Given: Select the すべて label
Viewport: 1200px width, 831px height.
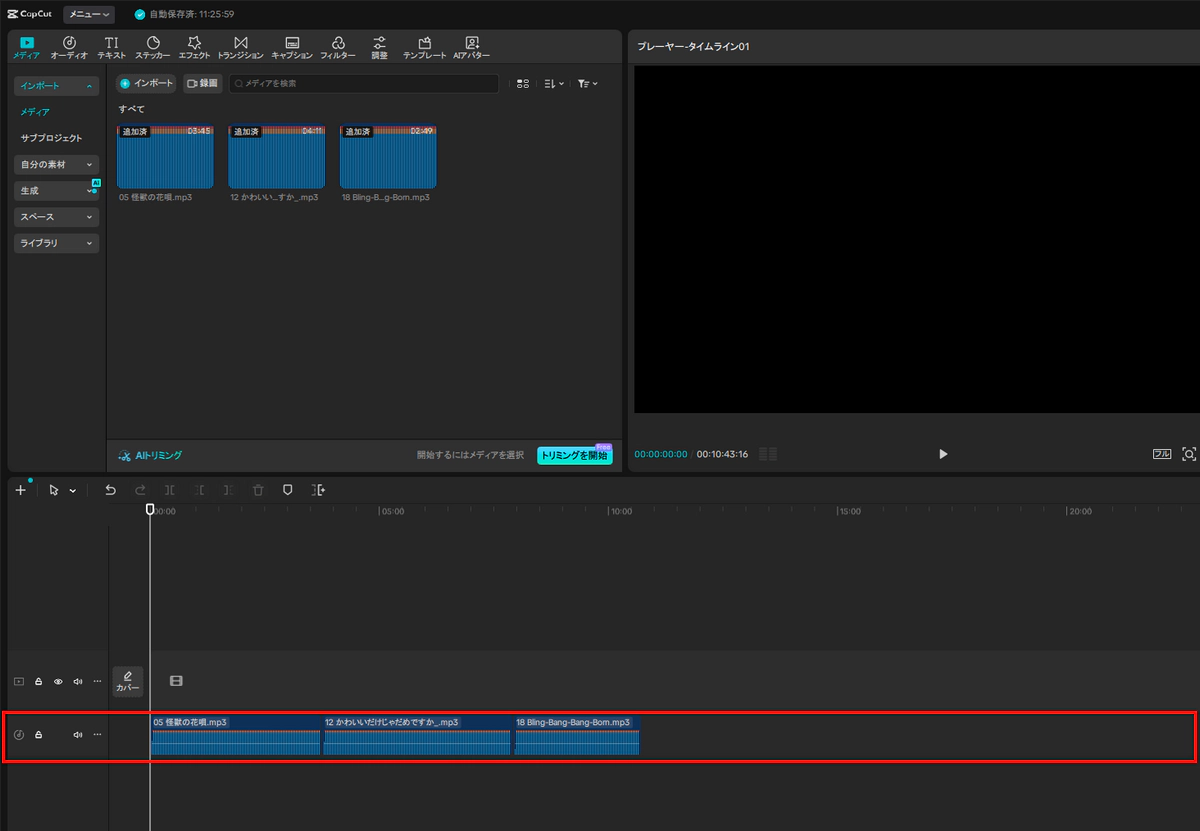Looking at the screenshot, I should point(132,108).
